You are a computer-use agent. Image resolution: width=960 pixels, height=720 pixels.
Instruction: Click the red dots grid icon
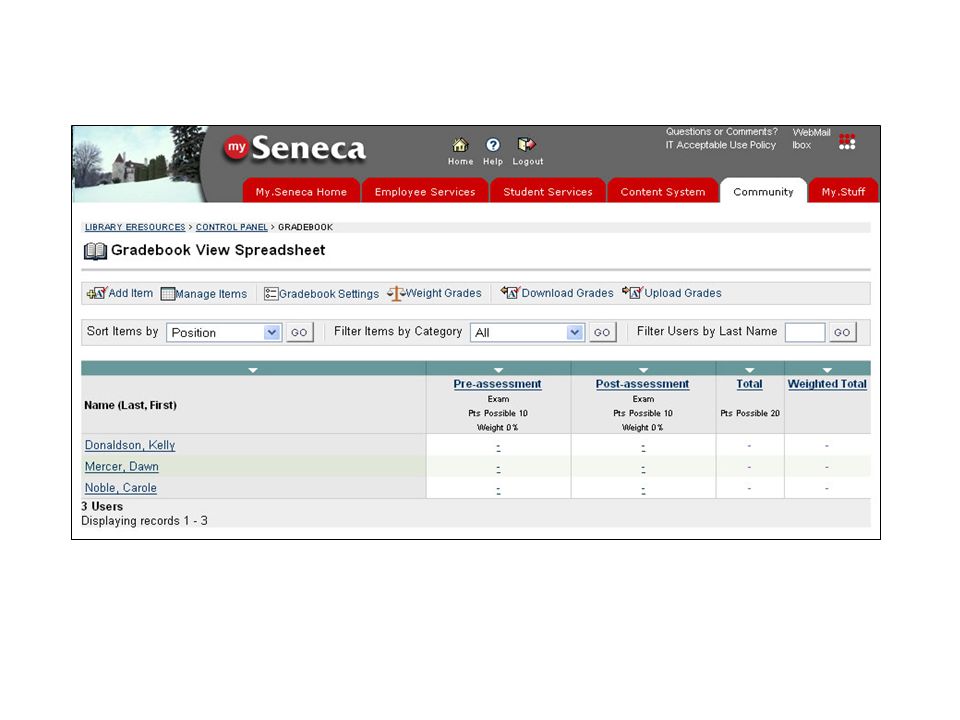(x=847, y=141)
